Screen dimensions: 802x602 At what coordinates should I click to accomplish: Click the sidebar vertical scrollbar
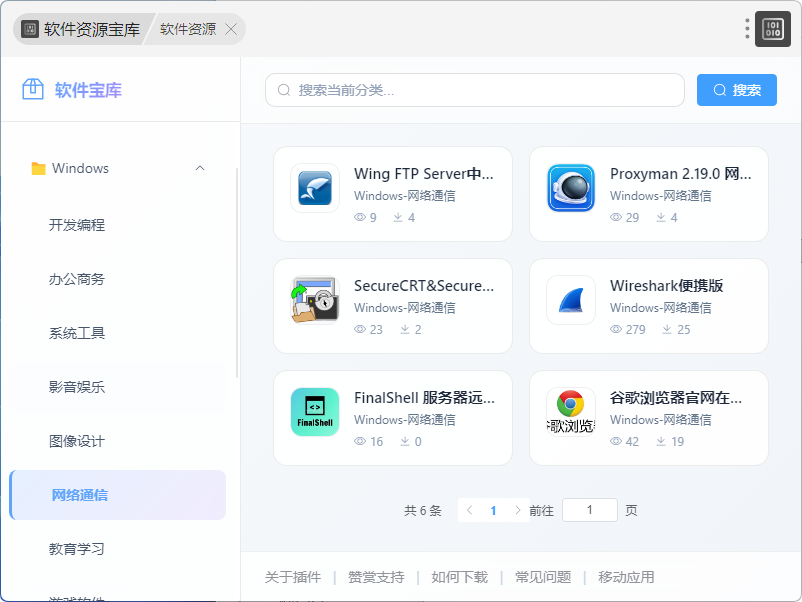pos(237,273)
